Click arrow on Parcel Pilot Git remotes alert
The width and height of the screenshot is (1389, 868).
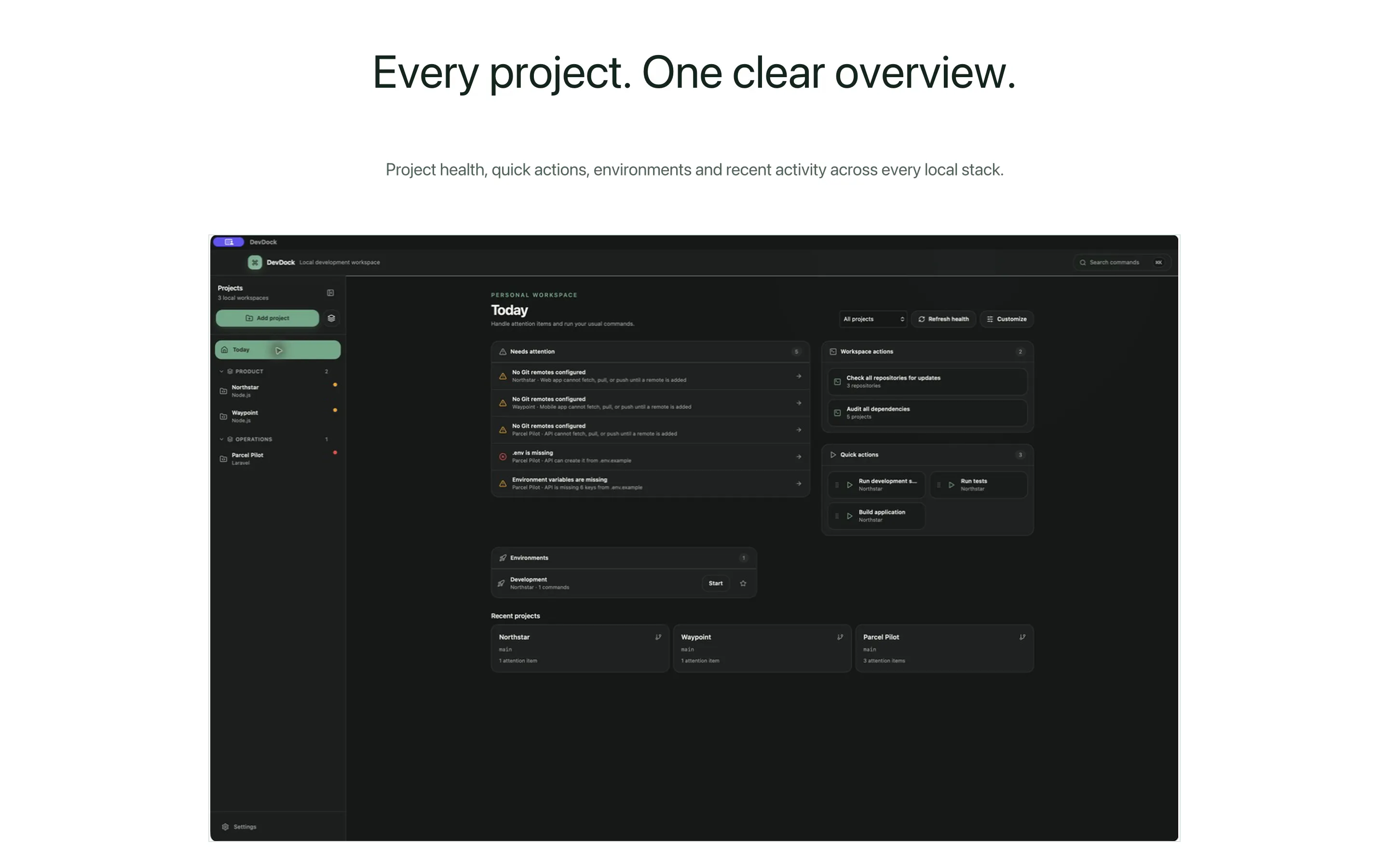(798, 429)
